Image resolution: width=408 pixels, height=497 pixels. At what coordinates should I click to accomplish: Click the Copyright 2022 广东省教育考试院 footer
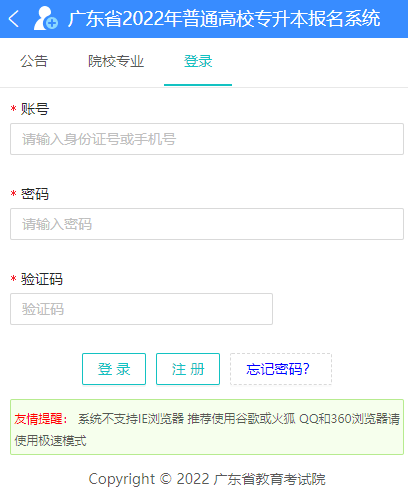click(x=207, y=479)
